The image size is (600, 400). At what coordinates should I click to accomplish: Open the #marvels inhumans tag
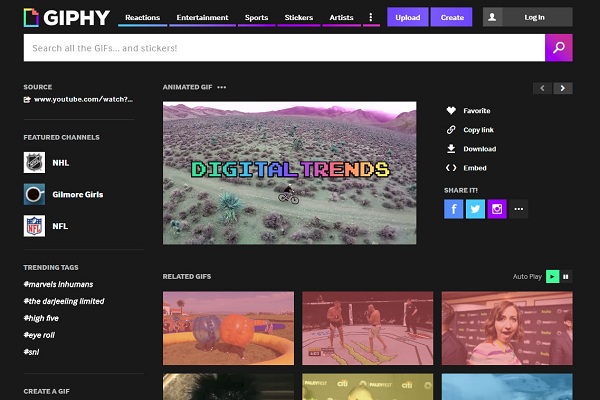[58, 284]
